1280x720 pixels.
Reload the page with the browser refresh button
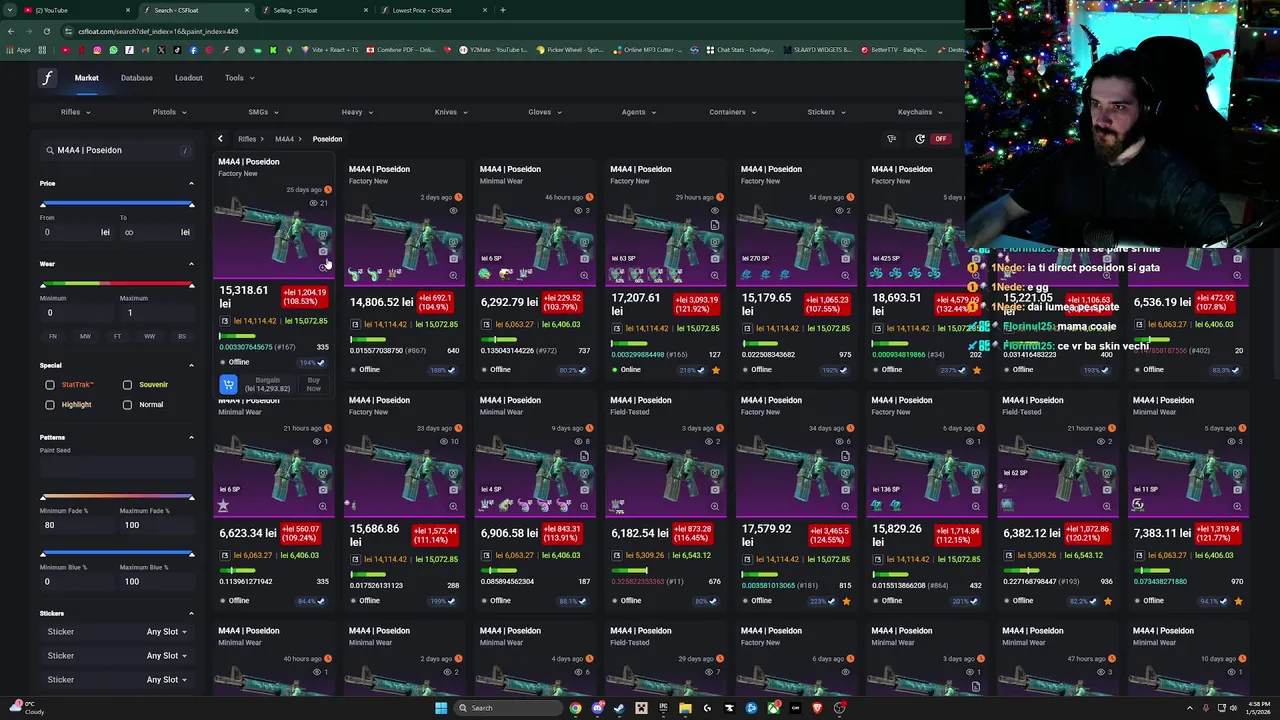tap(46, 31)
